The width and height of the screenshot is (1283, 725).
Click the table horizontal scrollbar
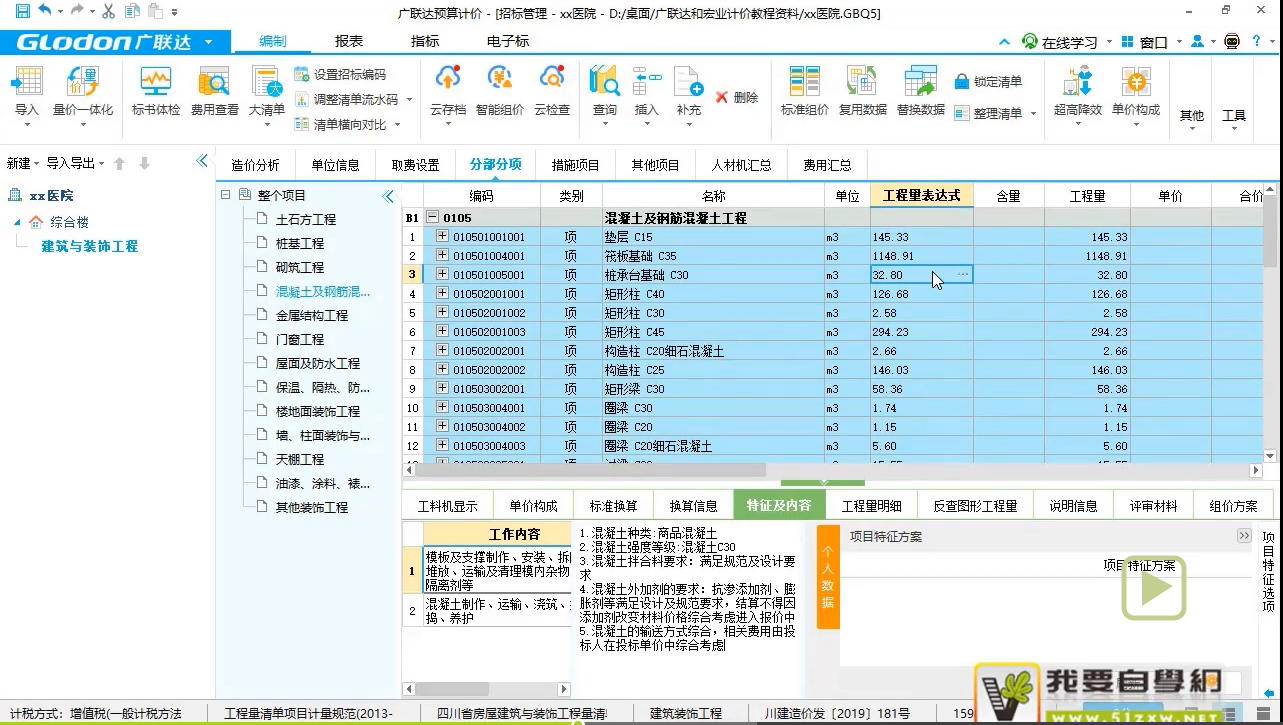pyautogui.click(x=590, y=470)
